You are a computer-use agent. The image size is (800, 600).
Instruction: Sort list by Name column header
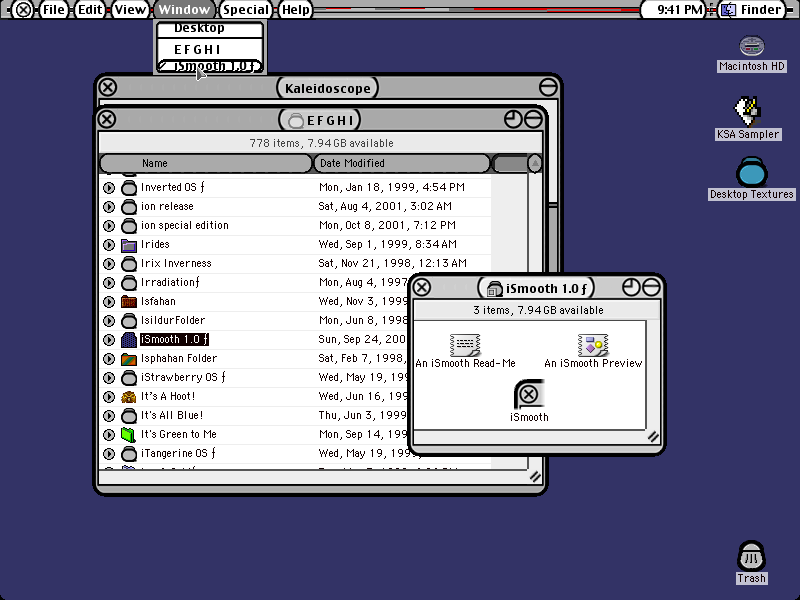[x=206, y=163]
